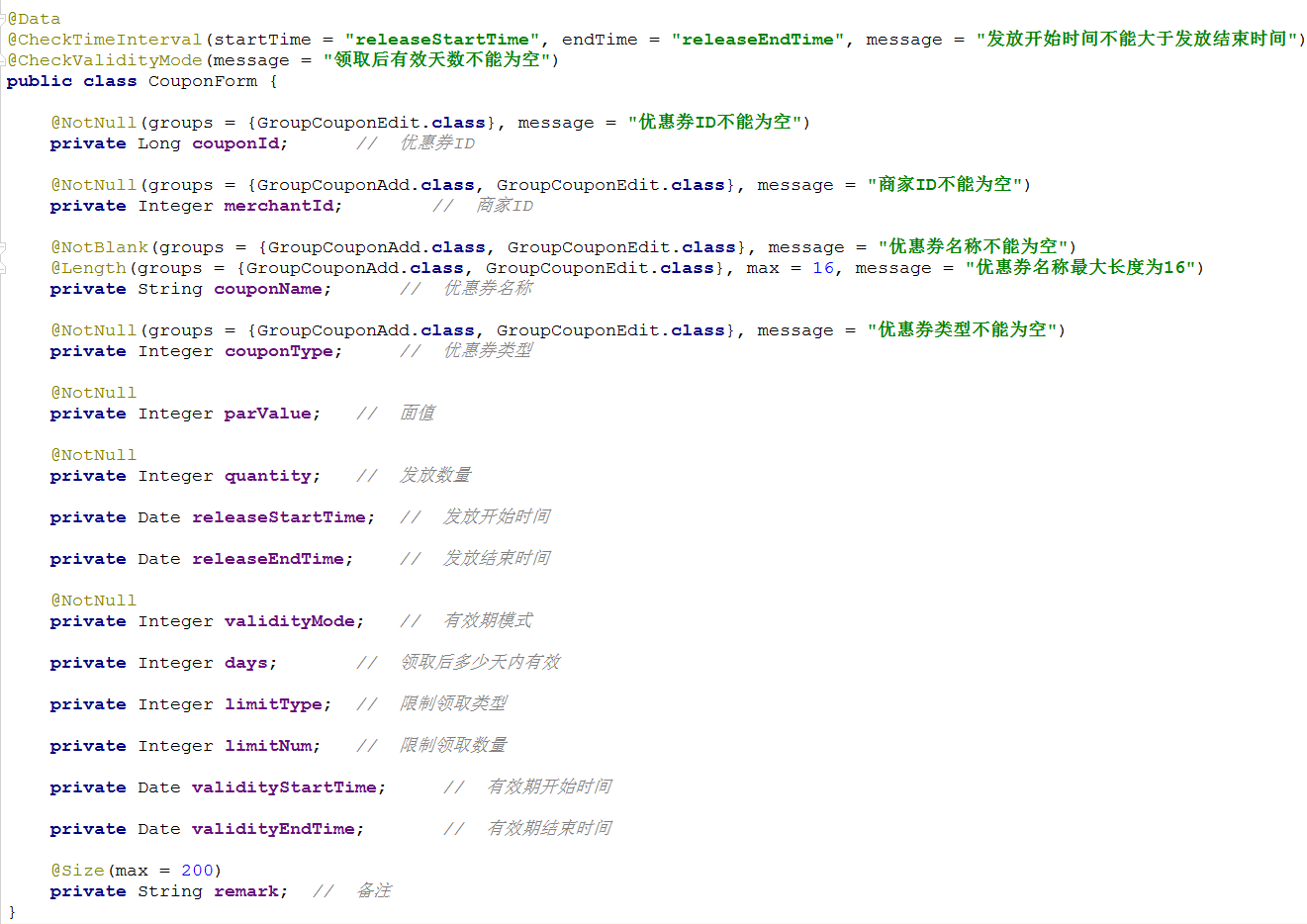This screenshot has height=924, width=1307.
Task: Click the comment 领取后多少天有效
Action: pyautogui.click(x=480, y=663)
